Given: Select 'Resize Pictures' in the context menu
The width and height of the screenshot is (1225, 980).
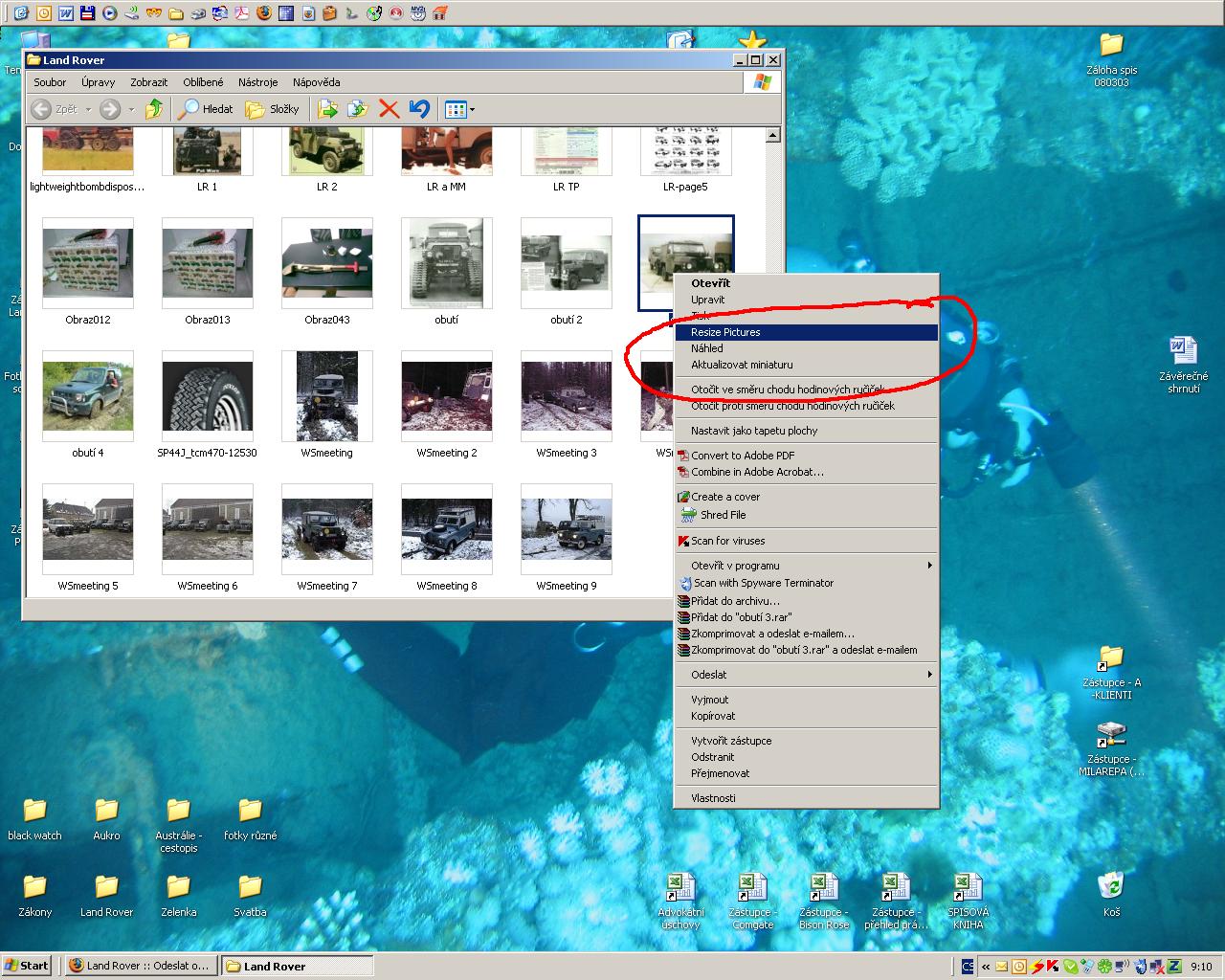Looking at the screenshot, I should click(725, 332).
